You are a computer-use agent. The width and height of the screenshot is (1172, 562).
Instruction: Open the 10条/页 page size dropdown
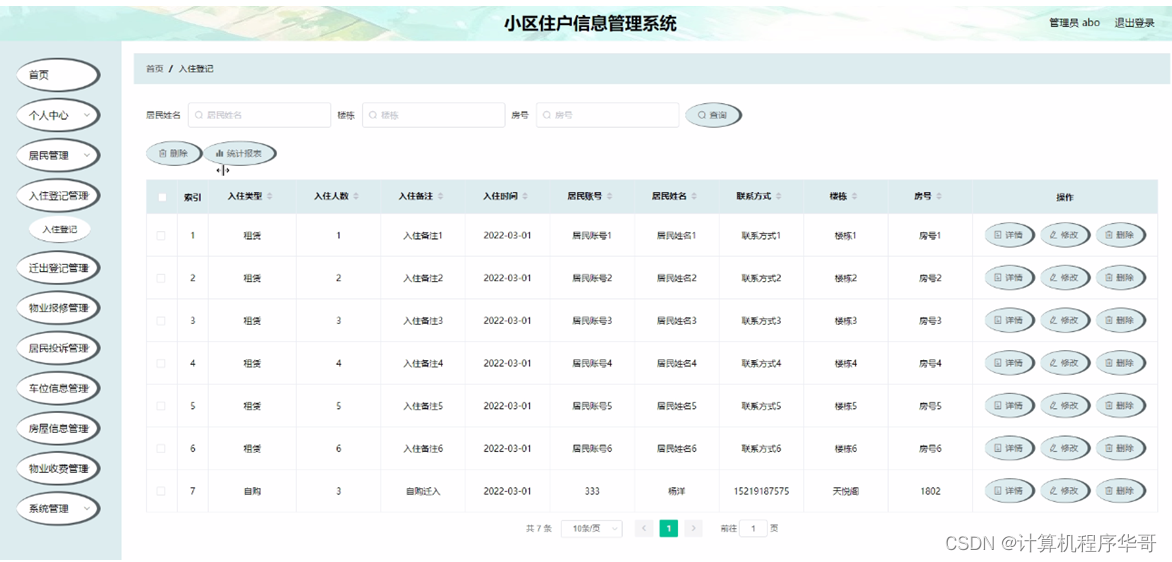pyautogui.click(x=592, y=528)
